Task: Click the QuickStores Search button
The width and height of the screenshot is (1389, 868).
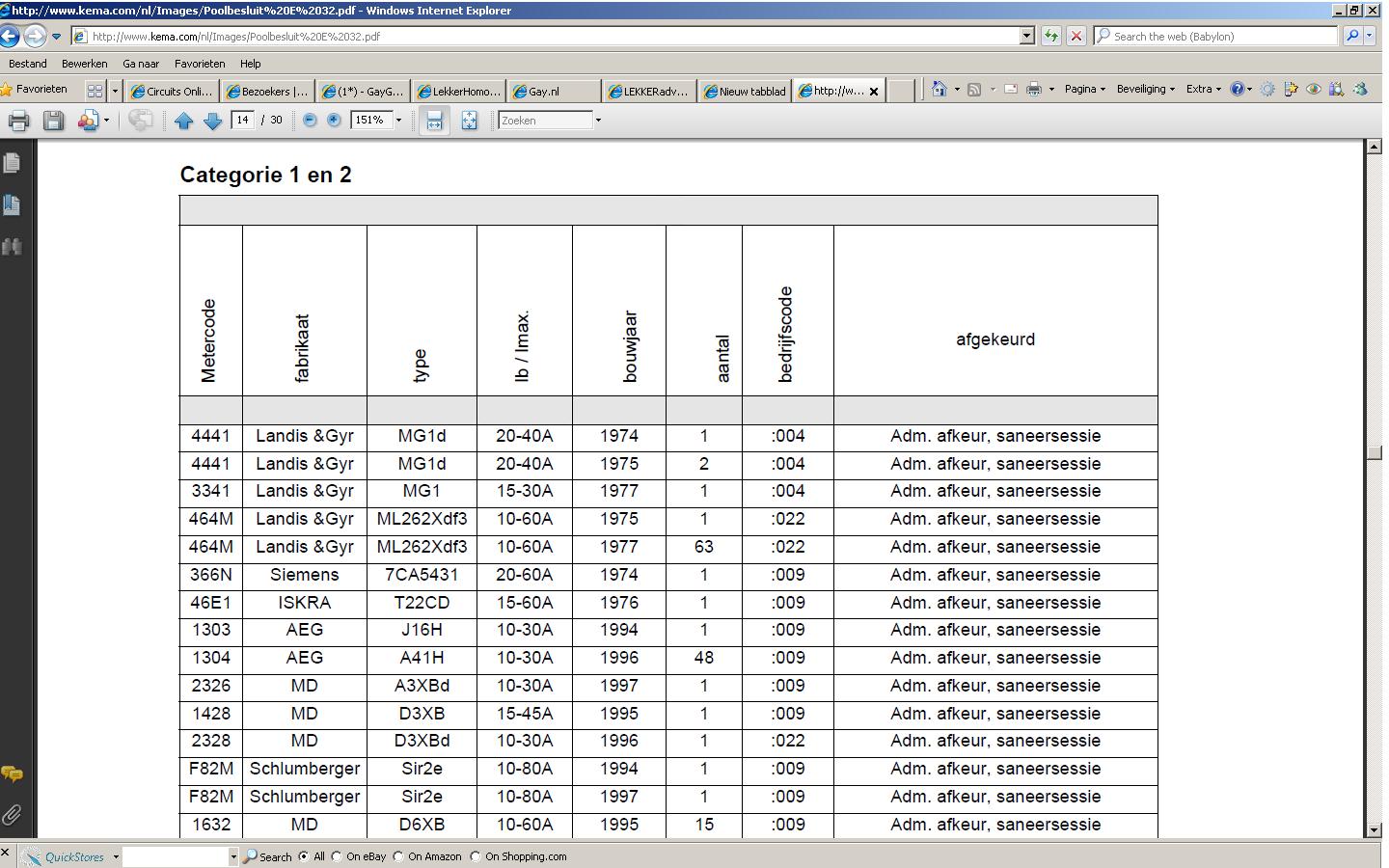Action: pos(267,856)
